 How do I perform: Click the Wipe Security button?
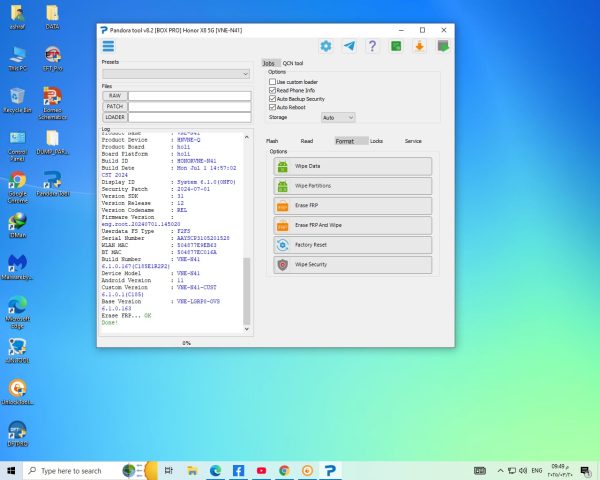tap(352, 264)
